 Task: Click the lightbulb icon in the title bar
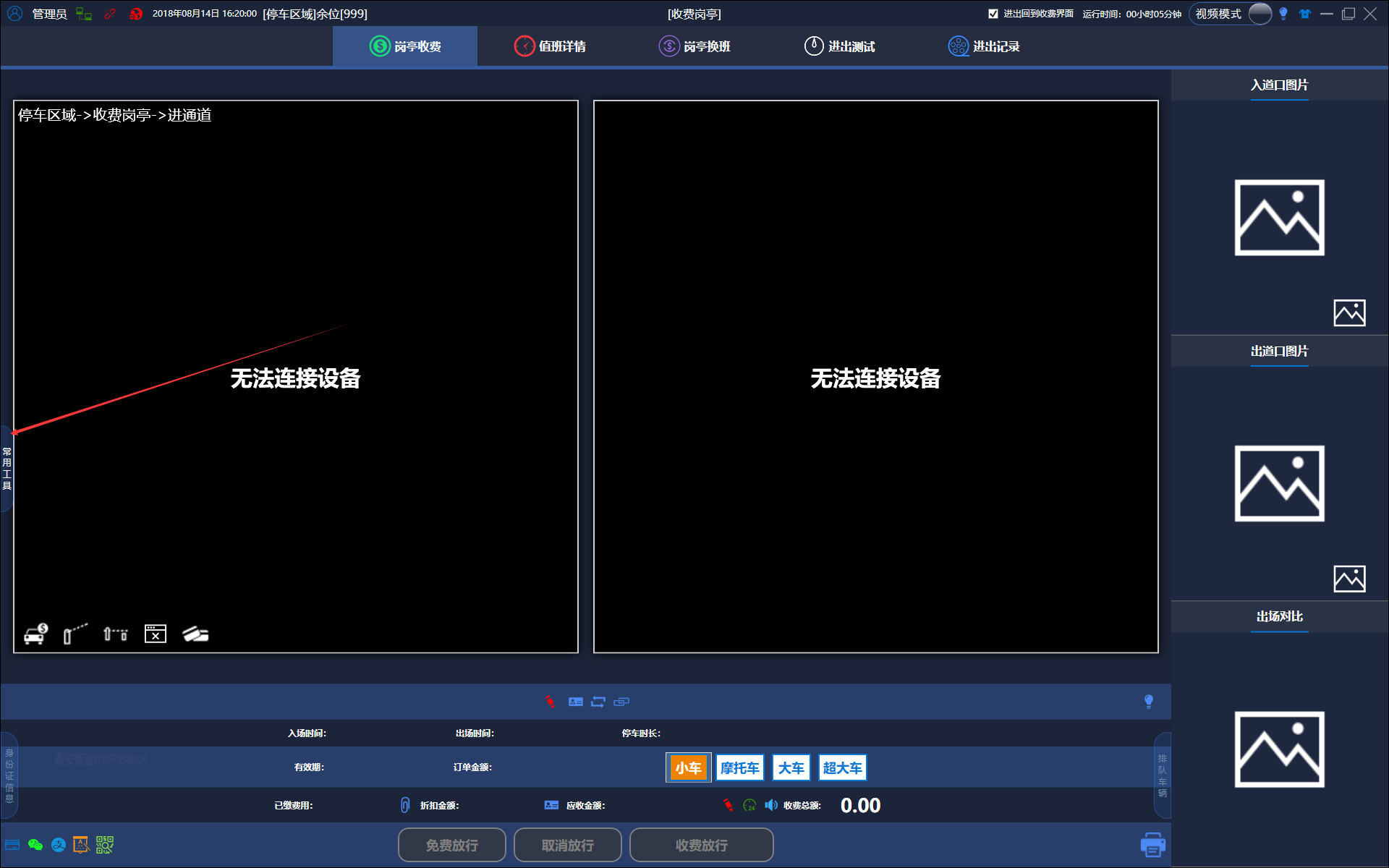pyautogui.click(x=1283, y=14)
